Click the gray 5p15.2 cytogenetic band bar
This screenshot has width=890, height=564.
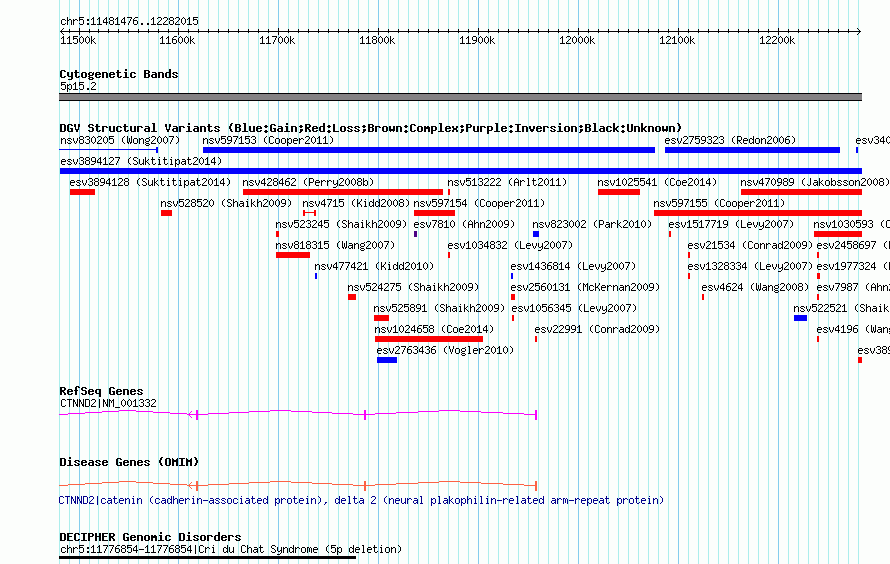pyautogui.click(x=460, y=97)
